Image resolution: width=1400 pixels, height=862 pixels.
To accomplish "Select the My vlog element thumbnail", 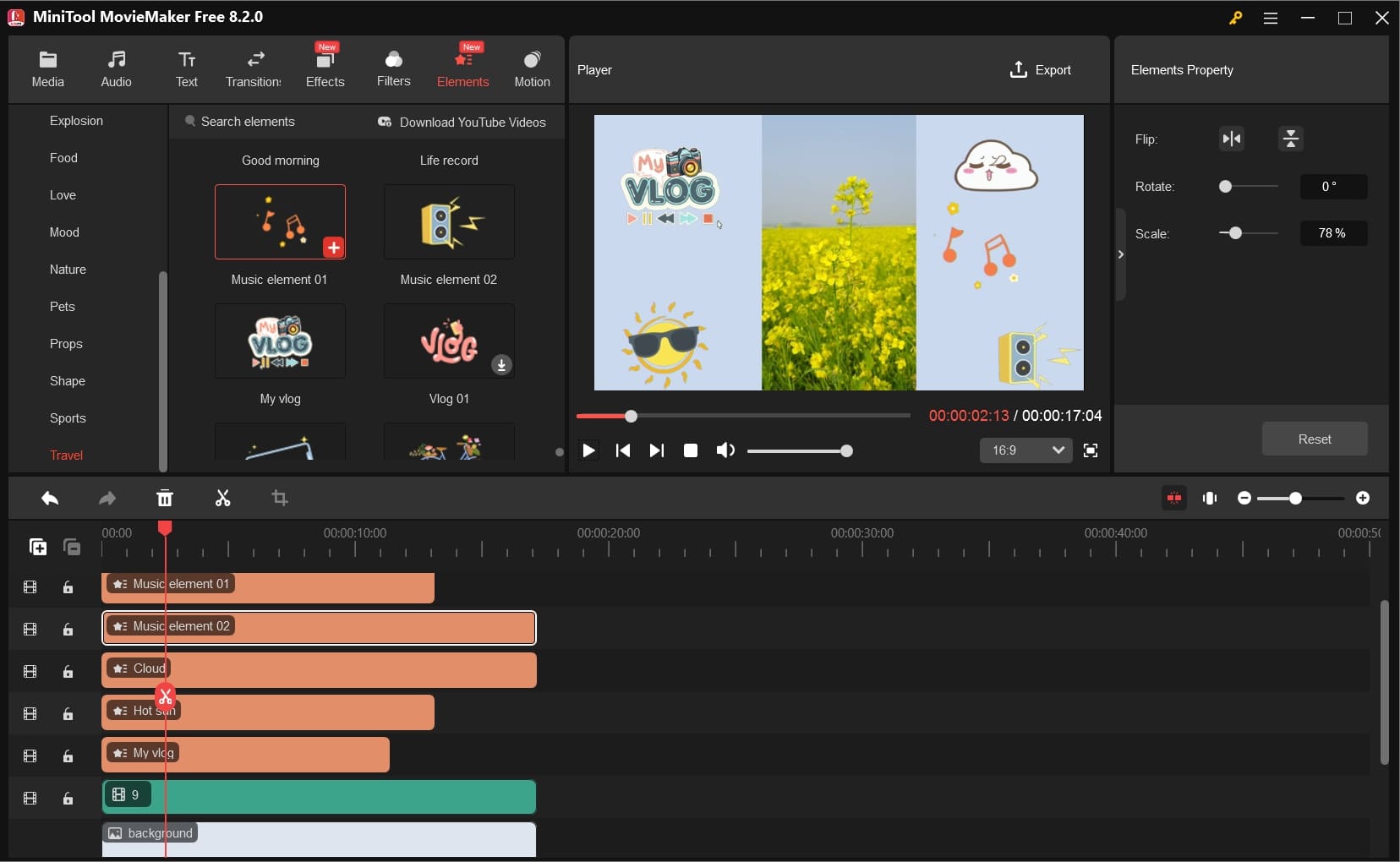I will pyautogui.click(x=280, y=341).
